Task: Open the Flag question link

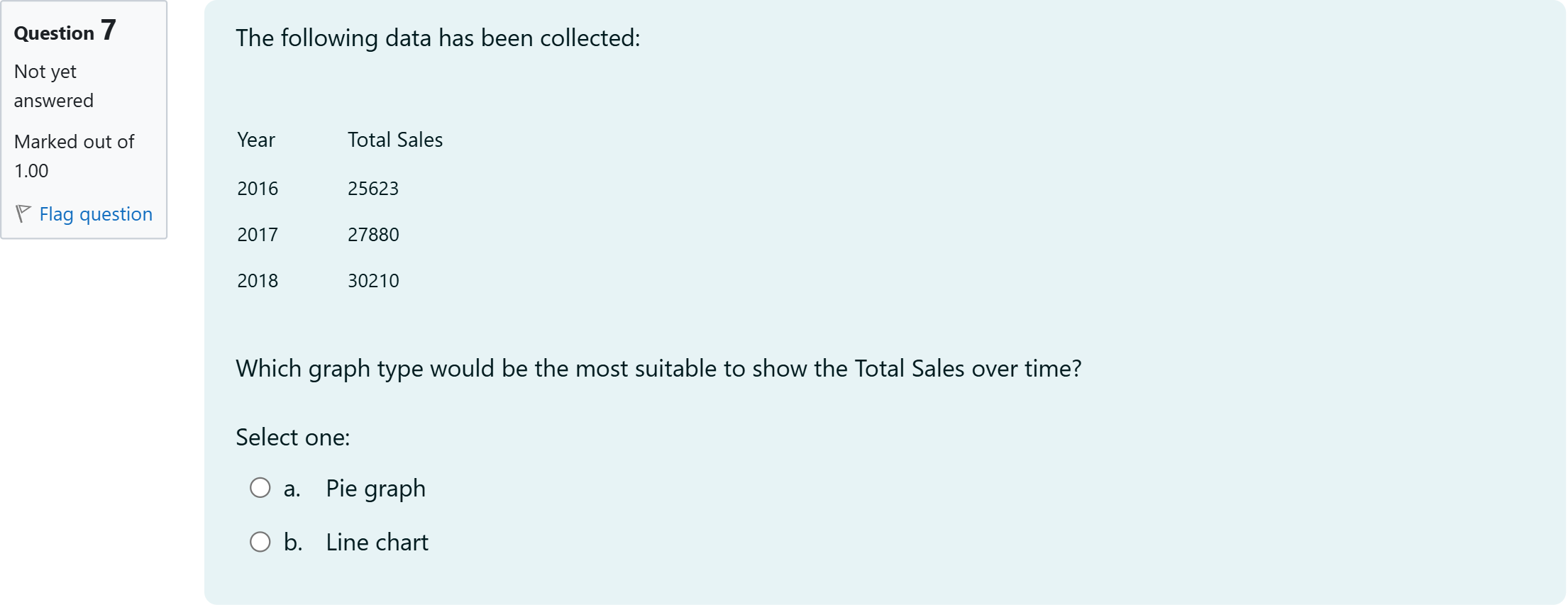Action: coord(96,214)
